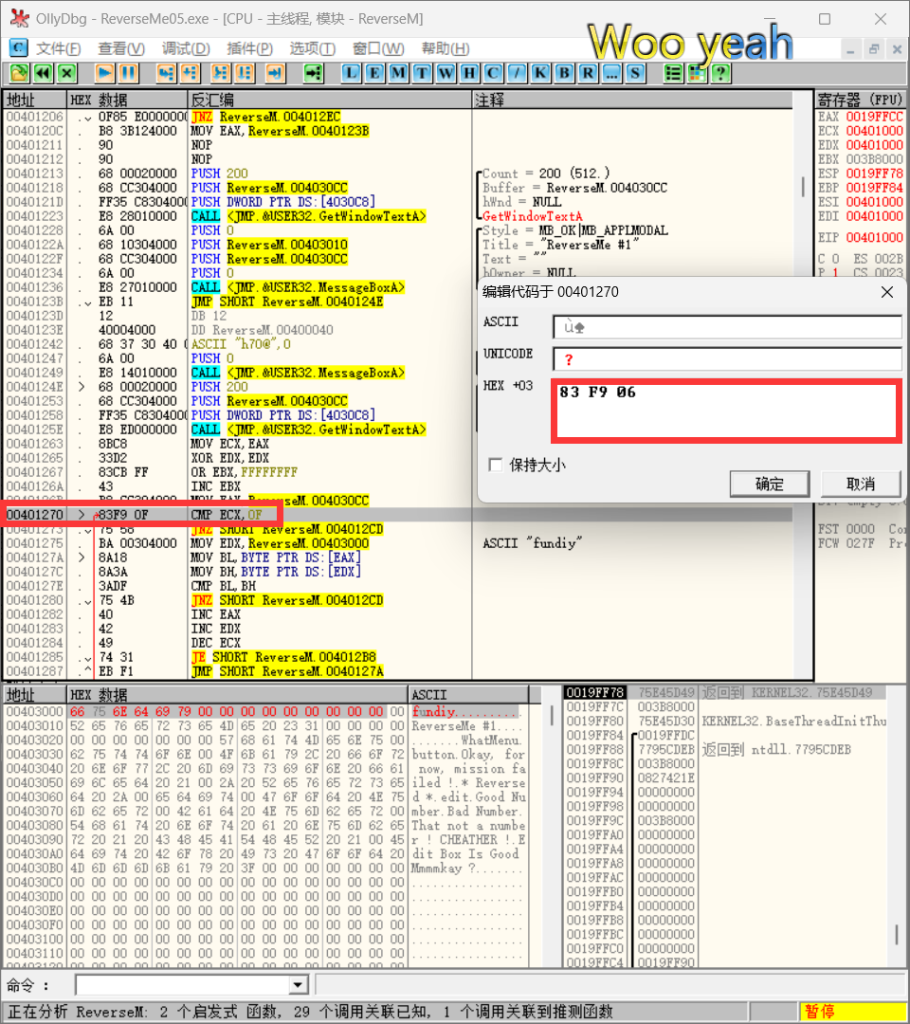Click the 确定 button in edit dialog
The height and width of the screenshot is (1024, 910).
[x=769, y=484]
